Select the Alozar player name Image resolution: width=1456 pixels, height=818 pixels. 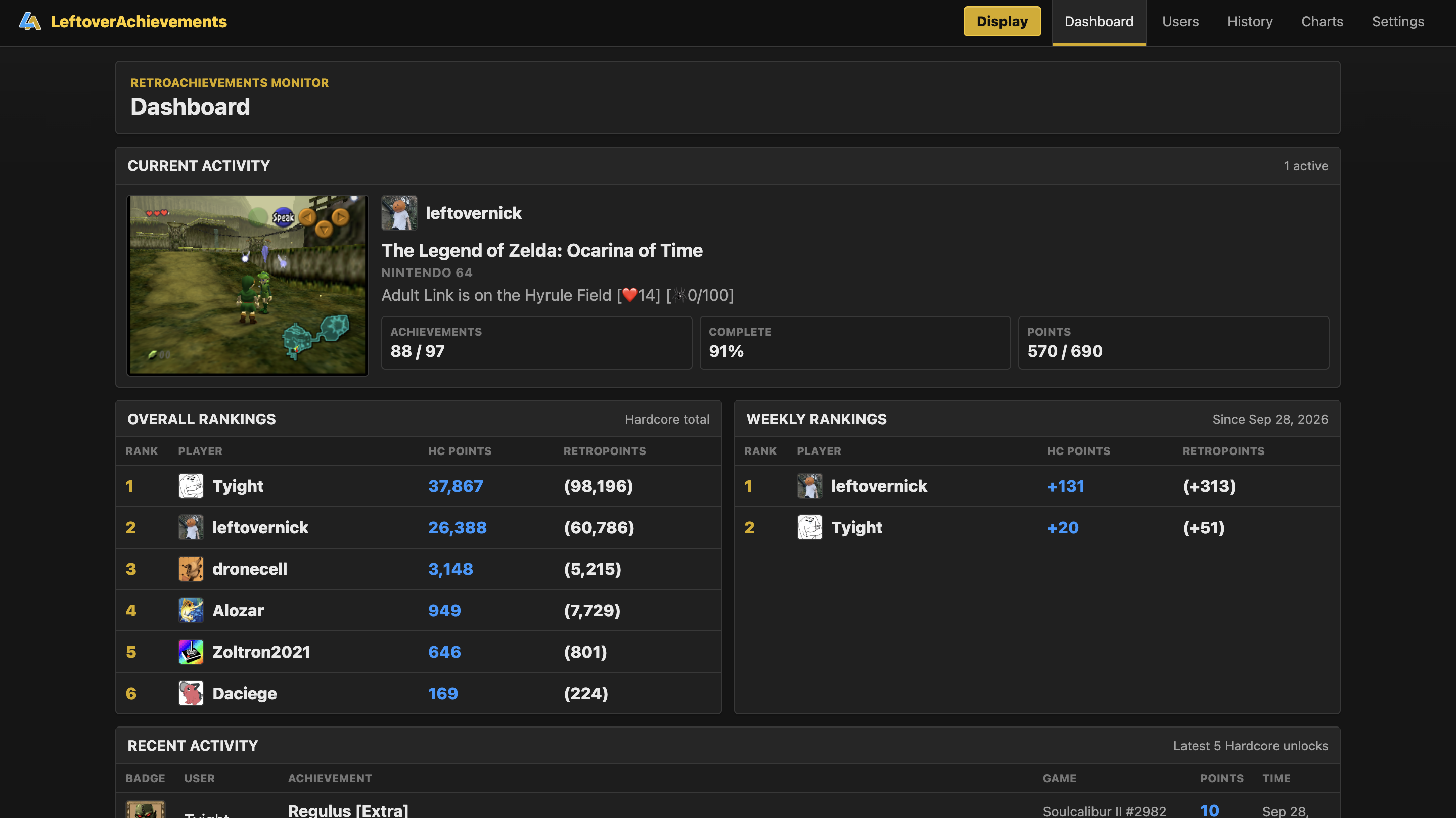[x=238, y=610]
